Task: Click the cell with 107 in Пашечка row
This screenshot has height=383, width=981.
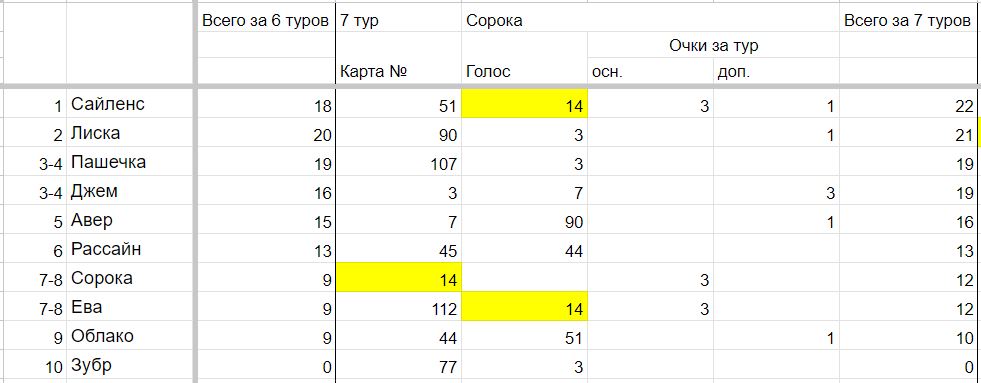Action: tap(399, 162)
